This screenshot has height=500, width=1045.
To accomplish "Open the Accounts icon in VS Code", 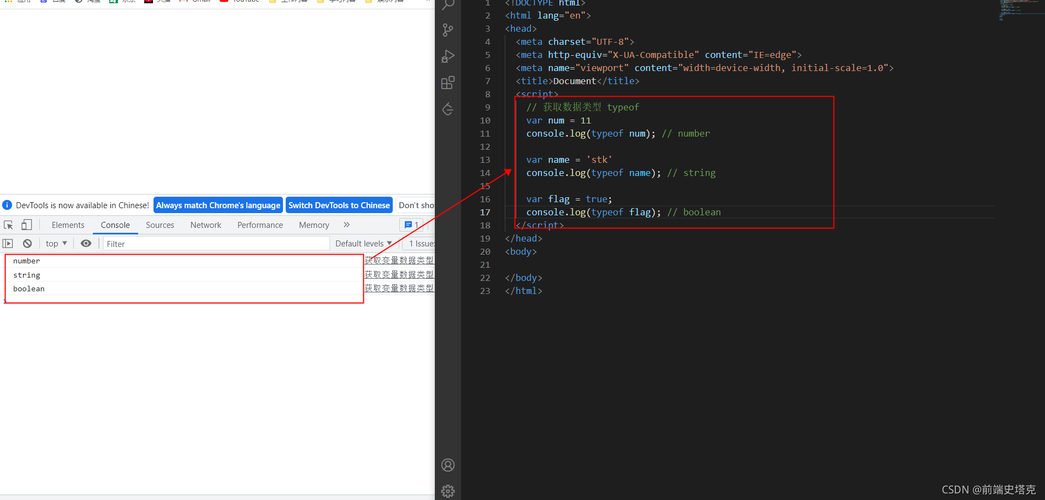I will coord(448,465).
